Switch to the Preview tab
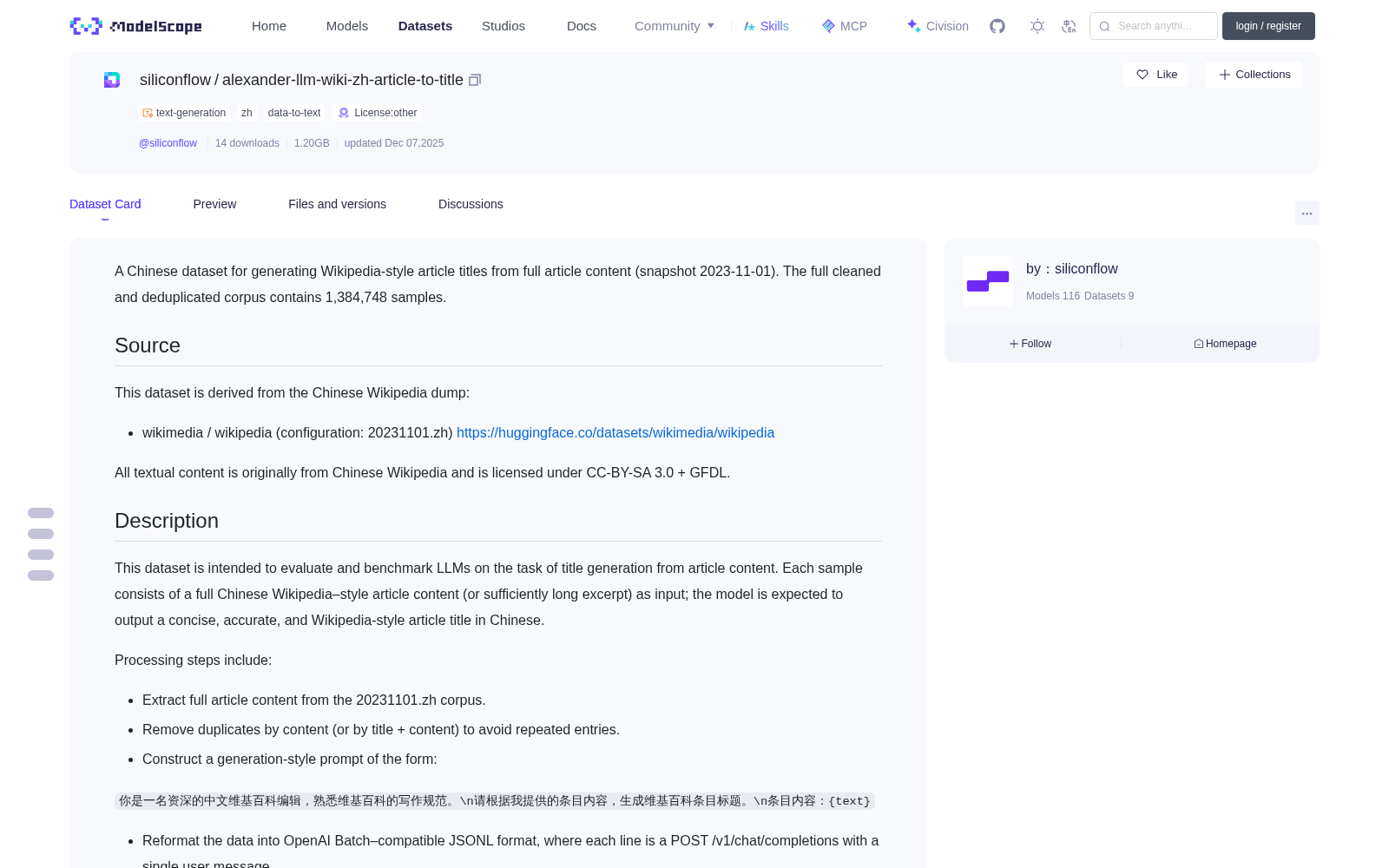 214,204
